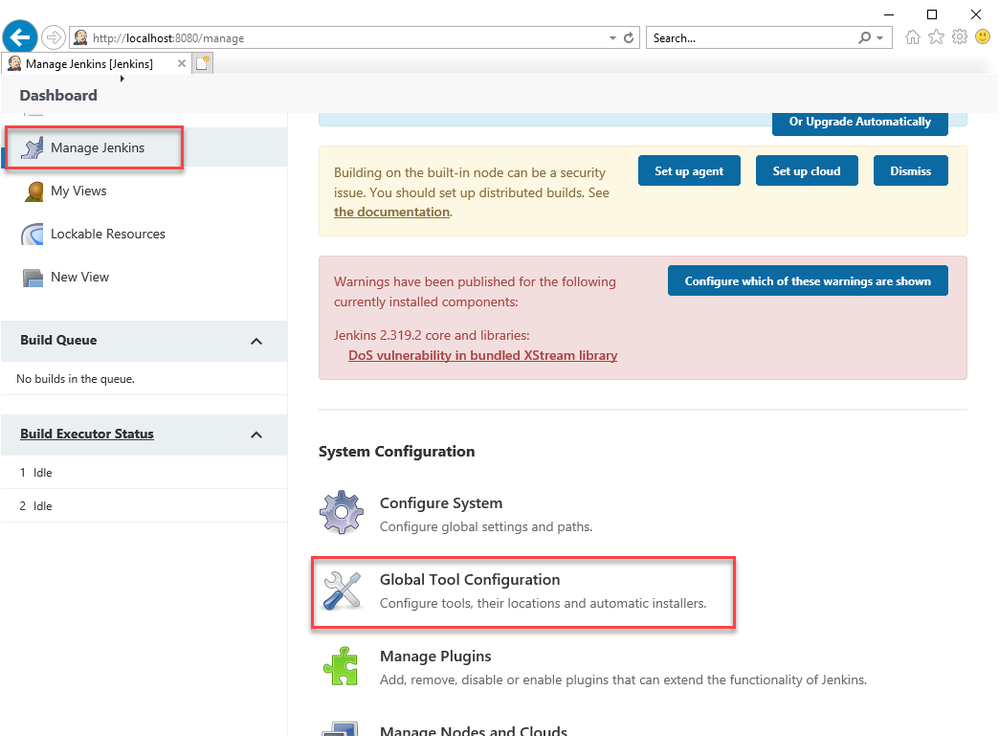This screenshot has height=737, width=999.
Task: Open browser Tools gear icon
Action: click(x=959, y=37)
